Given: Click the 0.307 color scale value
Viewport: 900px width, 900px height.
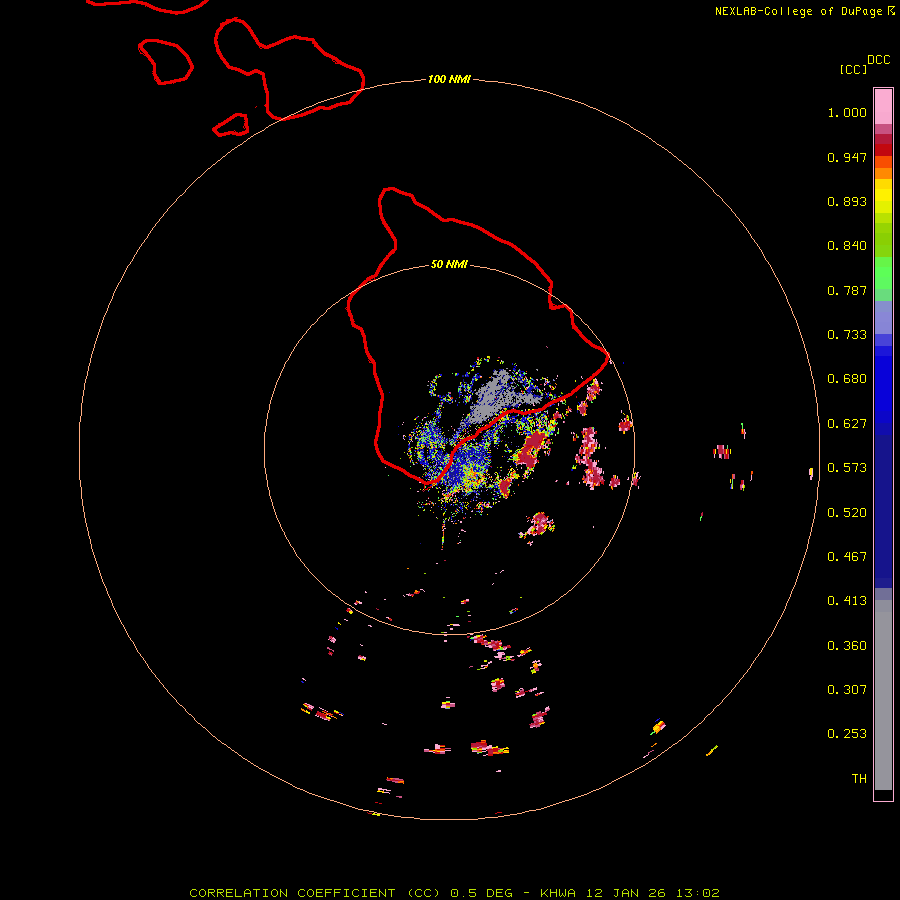Looking at the screenshot, I should 847,690.
